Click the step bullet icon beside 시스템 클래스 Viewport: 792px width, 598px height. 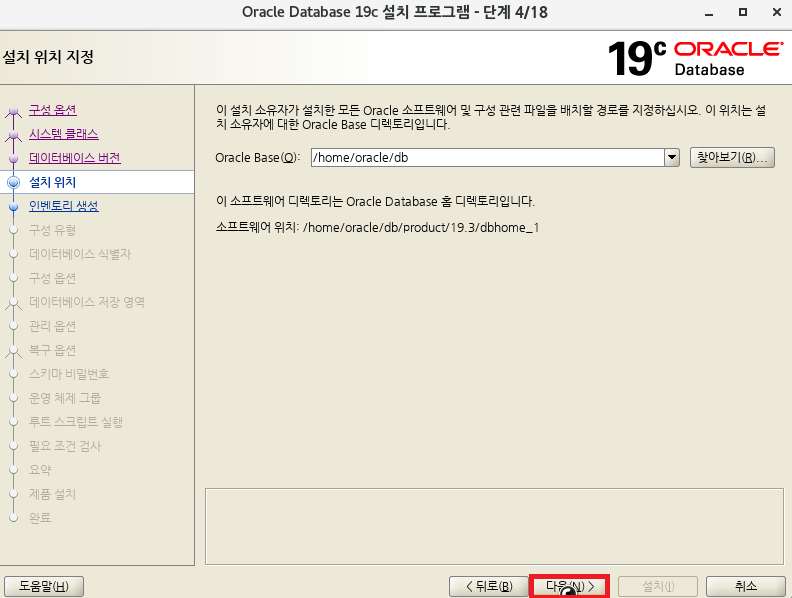point(14,135)
